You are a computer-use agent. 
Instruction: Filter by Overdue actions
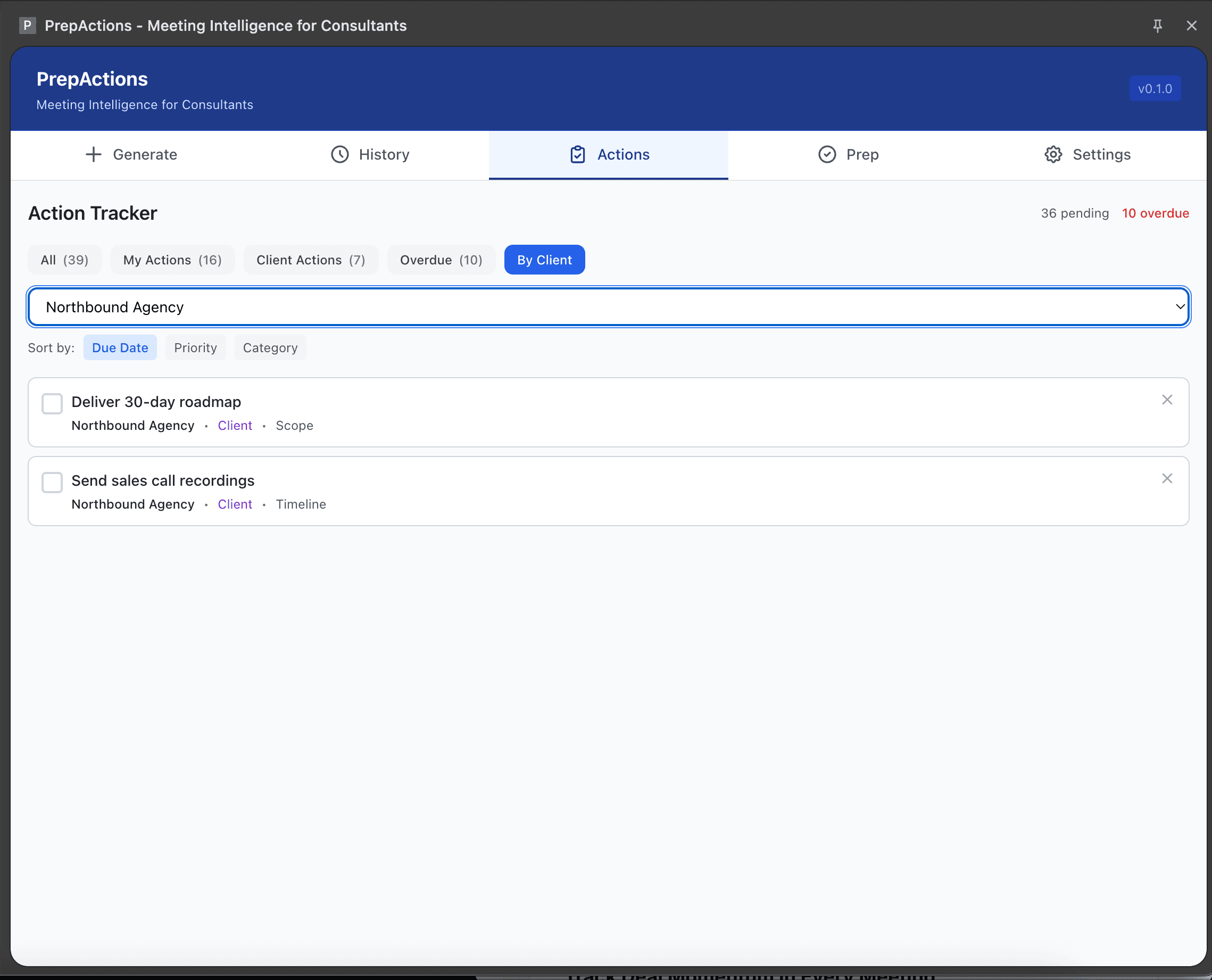441,260
